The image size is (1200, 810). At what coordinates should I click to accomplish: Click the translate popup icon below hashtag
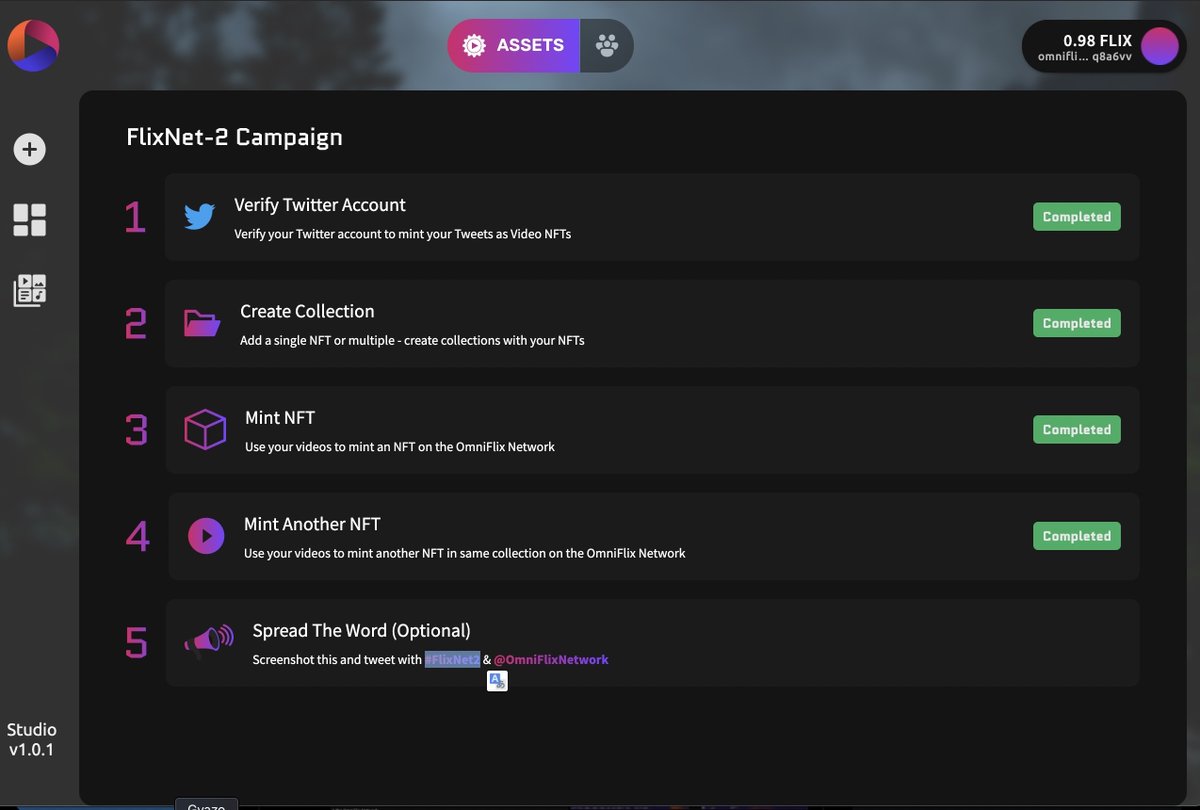(497, 681)
